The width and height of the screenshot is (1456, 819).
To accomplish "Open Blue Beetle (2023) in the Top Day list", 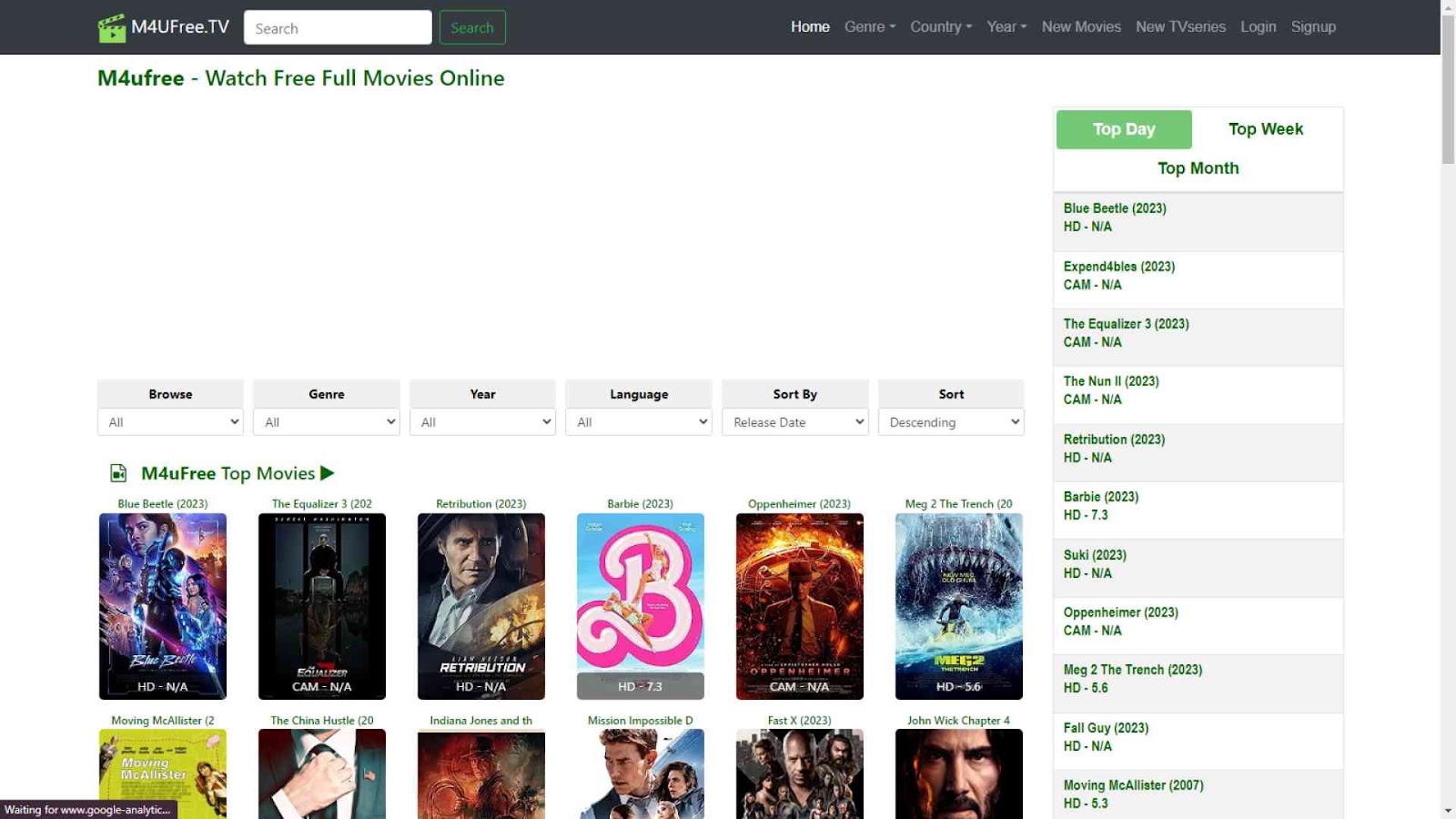I will [x=1115, y=208].
